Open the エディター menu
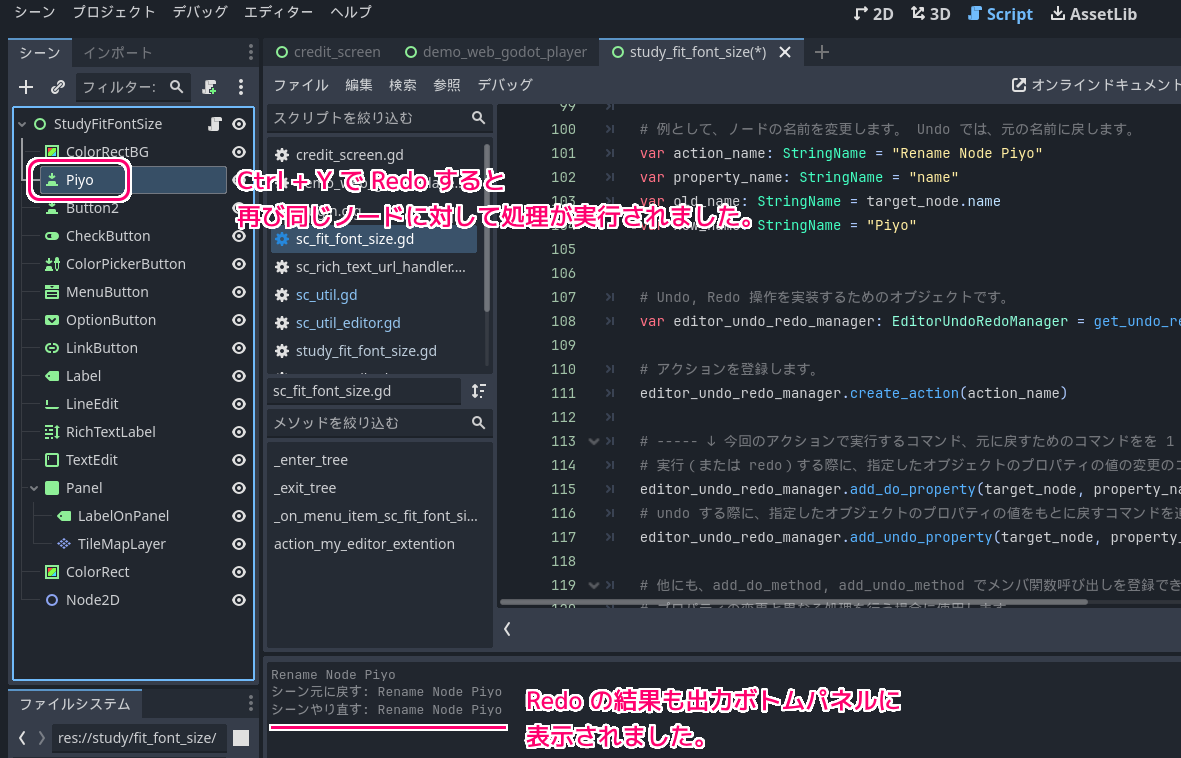1181x758 pixels. pos(279,12)
